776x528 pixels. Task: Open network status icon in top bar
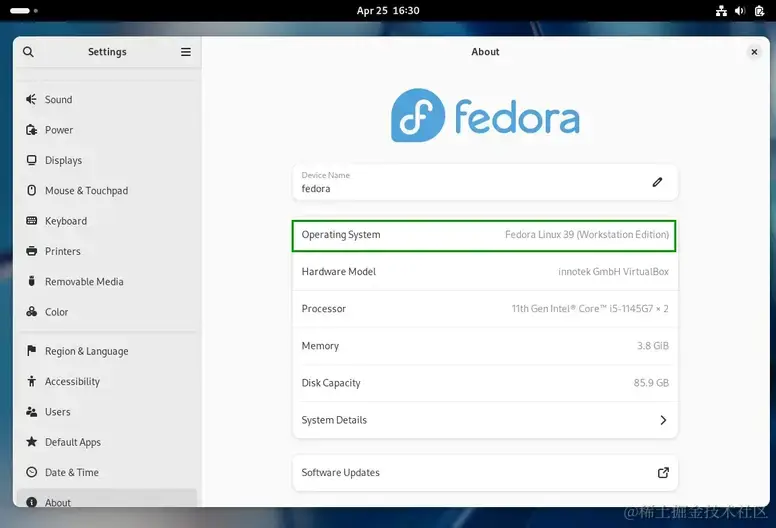coord(722,10)
